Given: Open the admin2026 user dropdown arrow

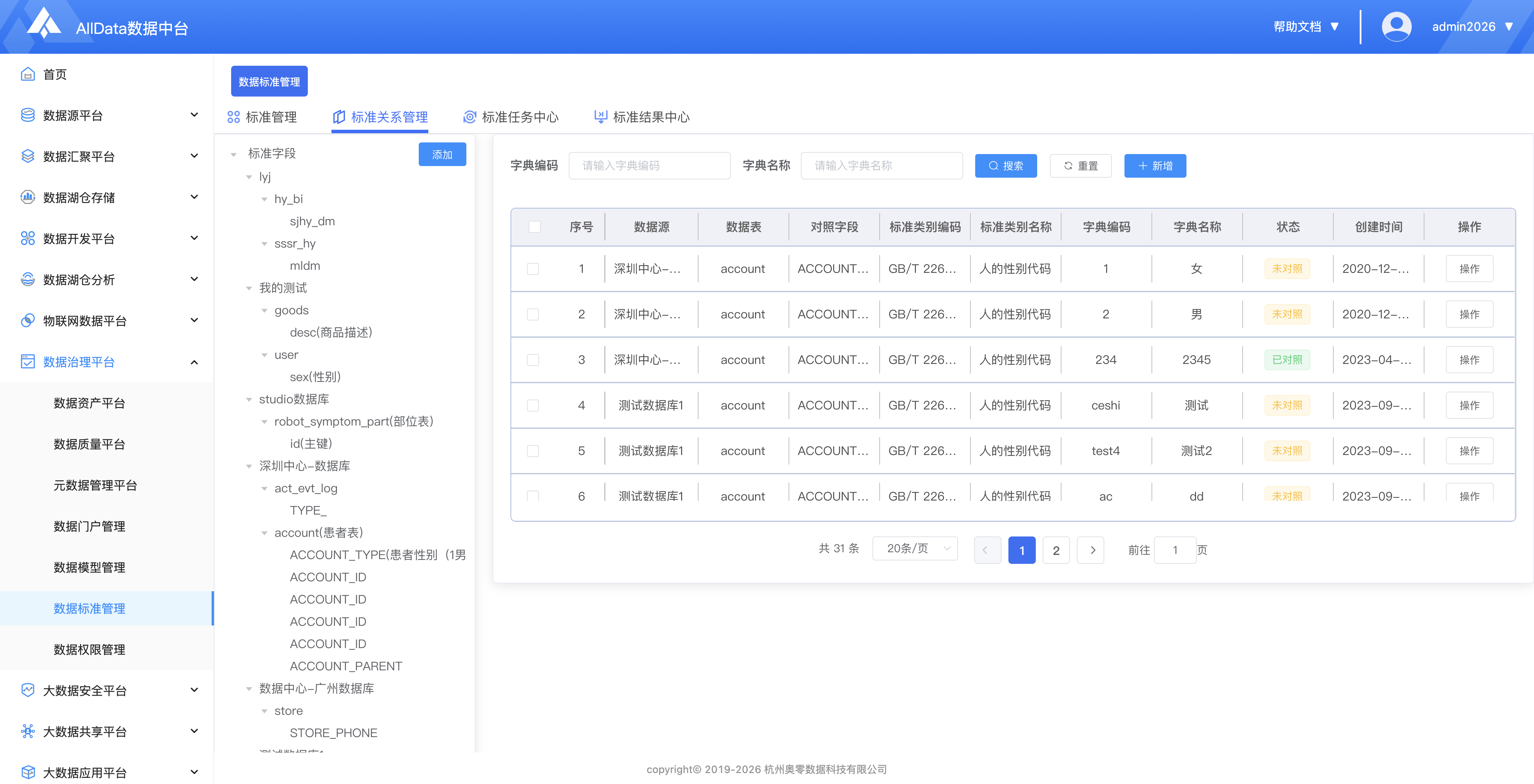Looking at the screenshot, I should click(x=1508, y=27).
